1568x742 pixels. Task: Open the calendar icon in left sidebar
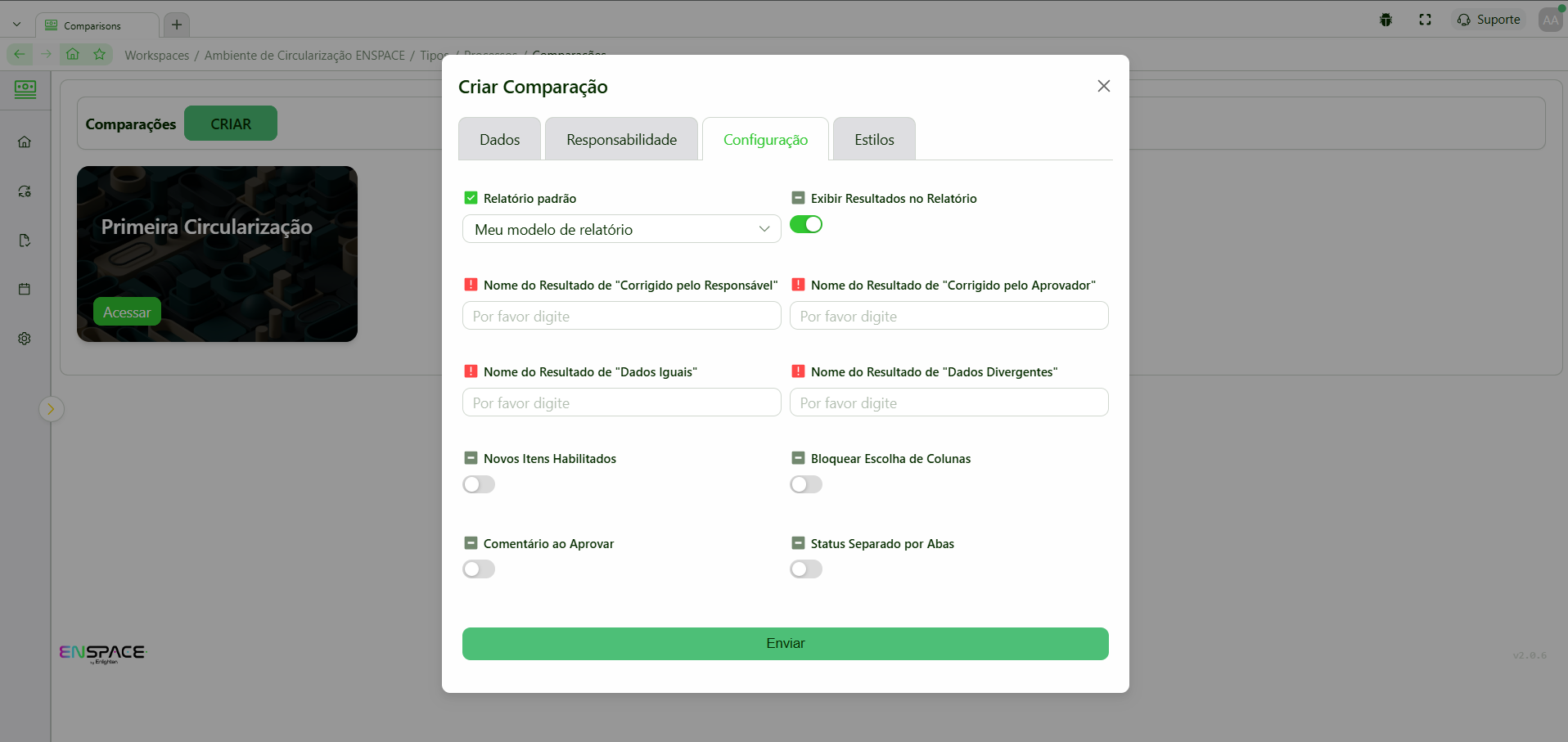[x=25, y=289]
